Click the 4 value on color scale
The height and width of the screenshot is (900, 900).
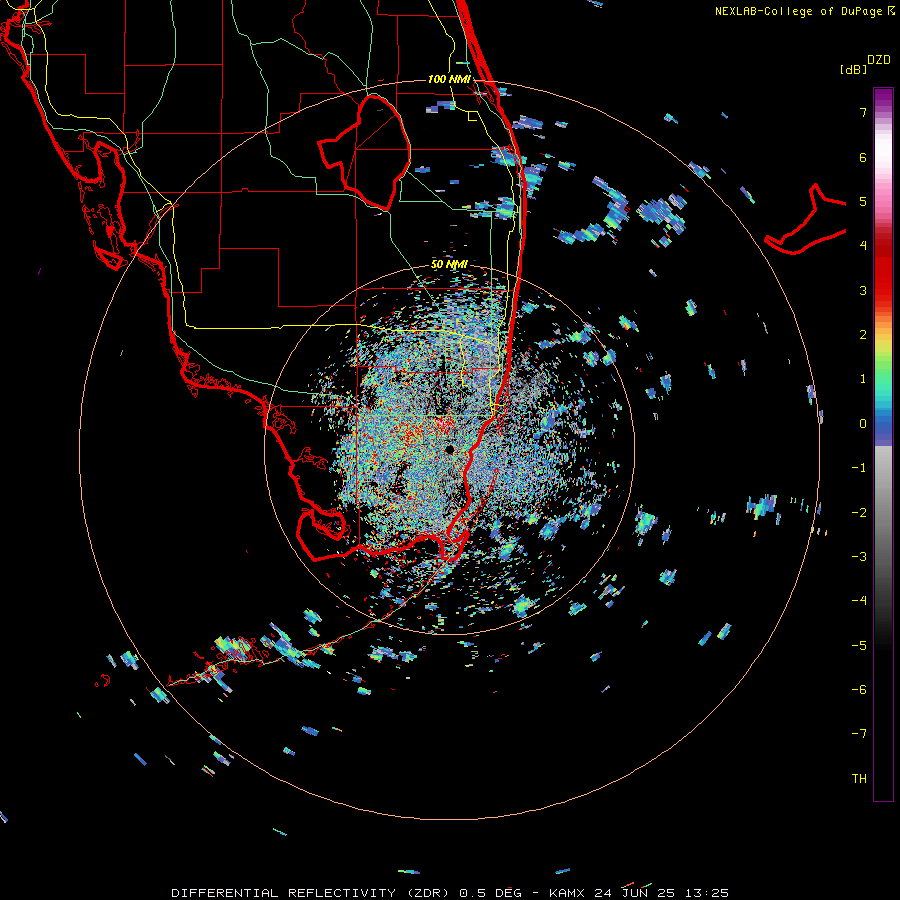point(863,246)
